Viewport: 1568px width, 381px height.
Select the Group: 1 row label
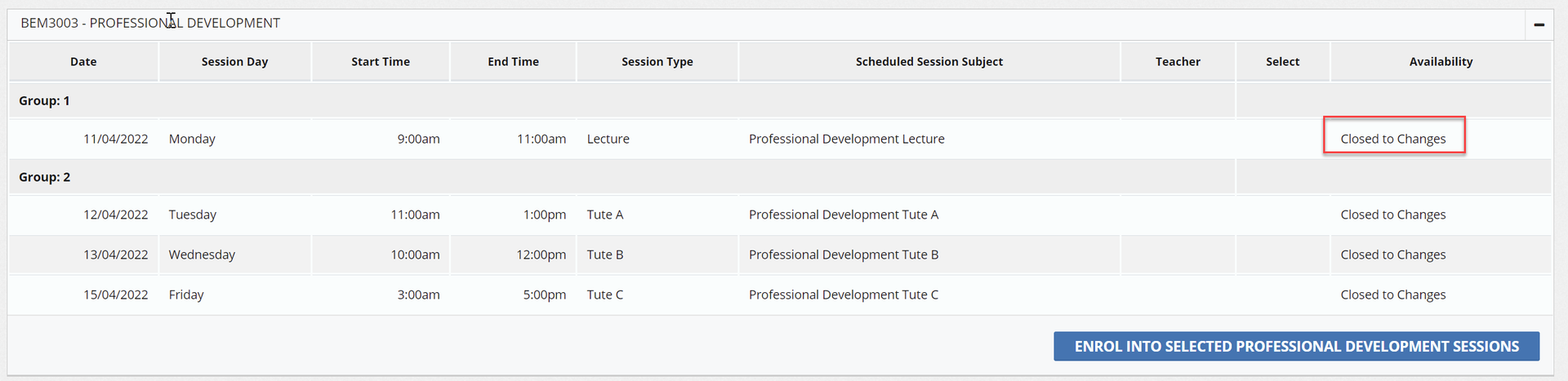45,101
